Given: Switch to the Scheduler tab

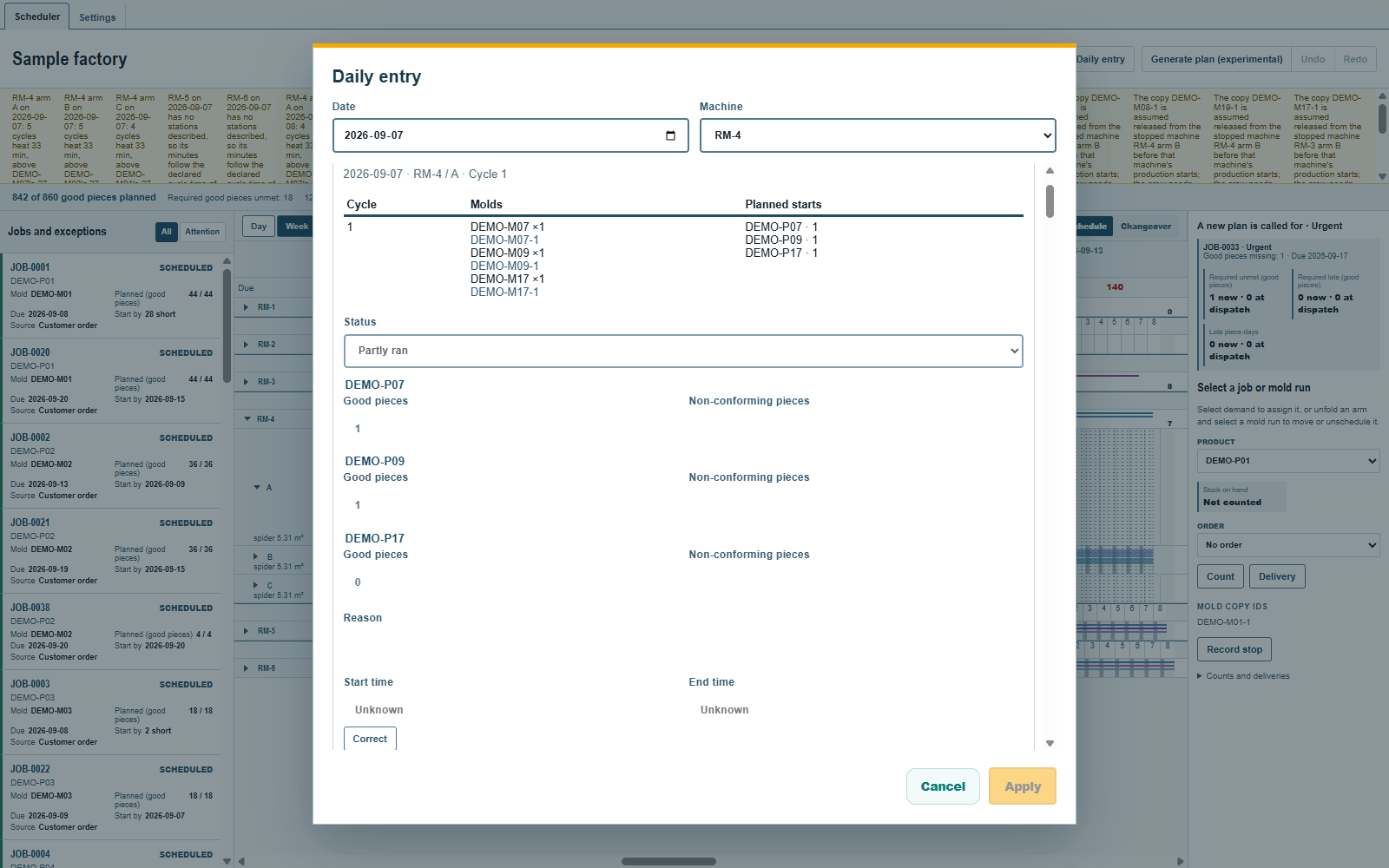Looking at the screenshot, I should click(37, 16).
